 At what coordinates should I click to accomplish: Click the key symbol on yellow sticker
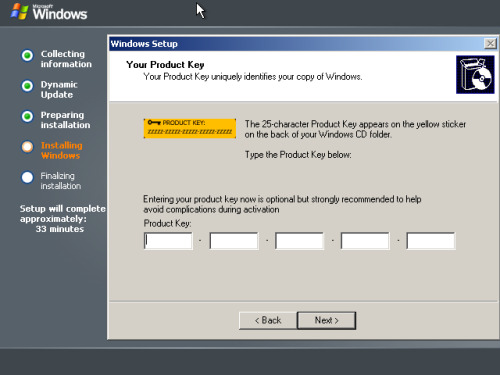(x=154, y=122)
